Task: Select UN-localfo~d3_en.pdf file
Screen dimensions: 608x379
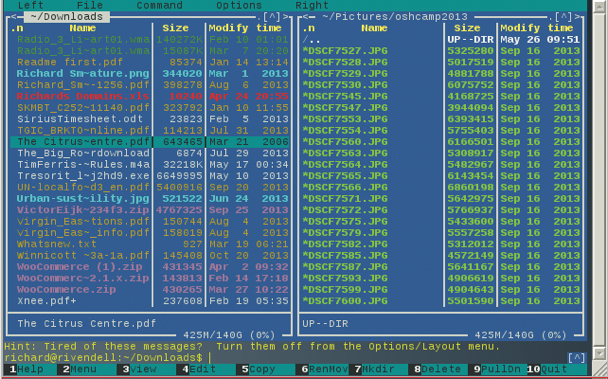Action: coord(150,187)
